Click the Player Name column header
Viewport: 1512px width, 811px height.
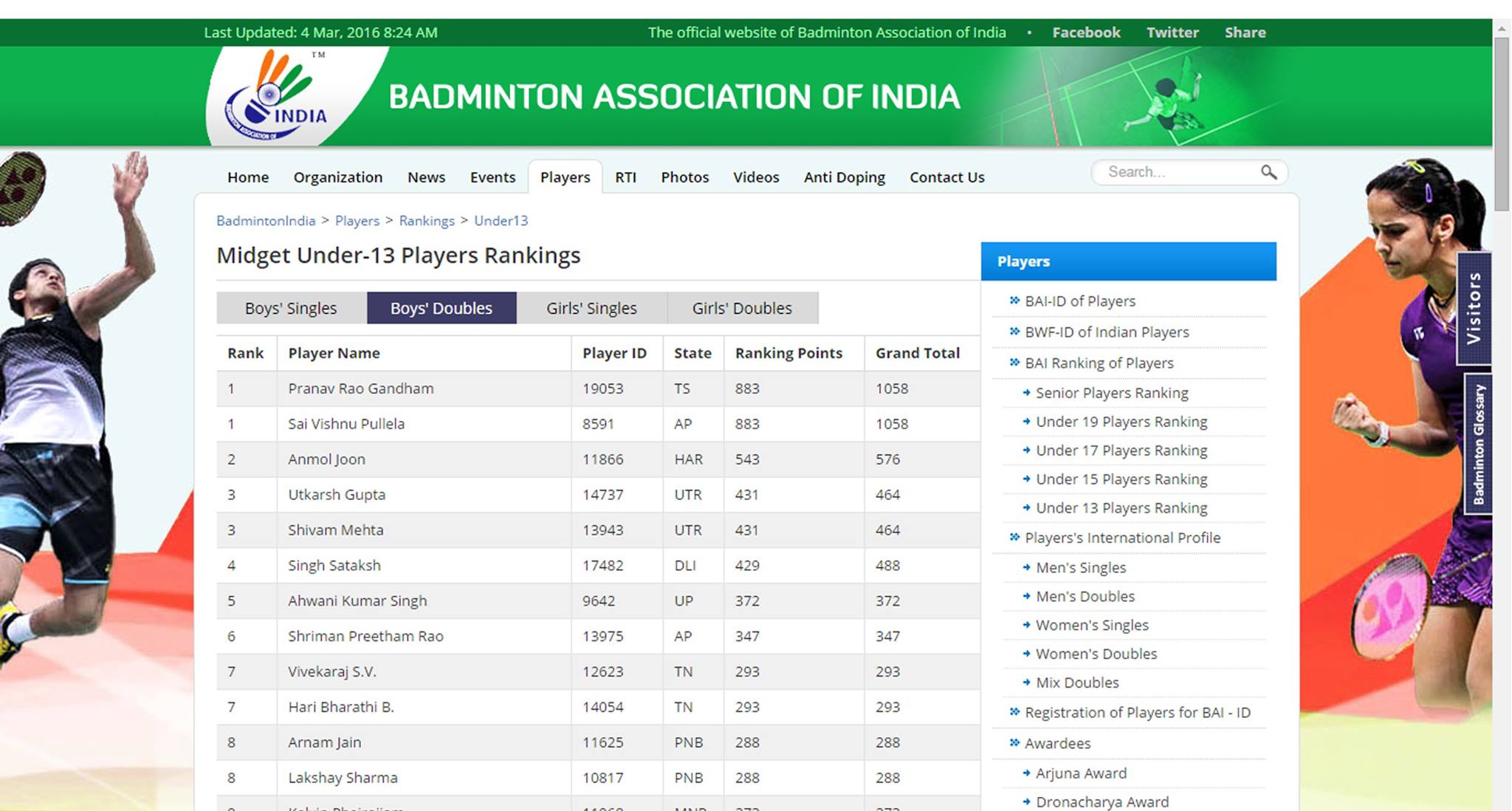[334, 353]
